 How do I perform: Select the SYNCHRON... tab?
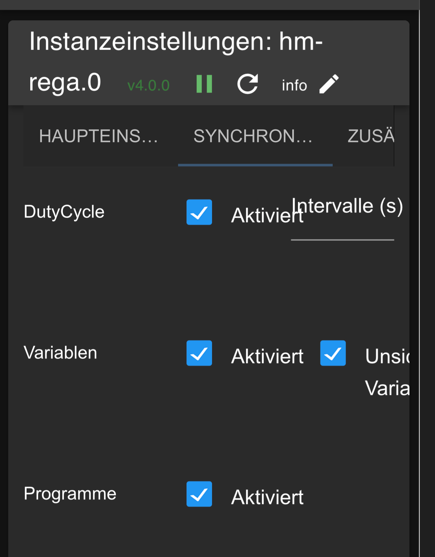pos(252,136)
